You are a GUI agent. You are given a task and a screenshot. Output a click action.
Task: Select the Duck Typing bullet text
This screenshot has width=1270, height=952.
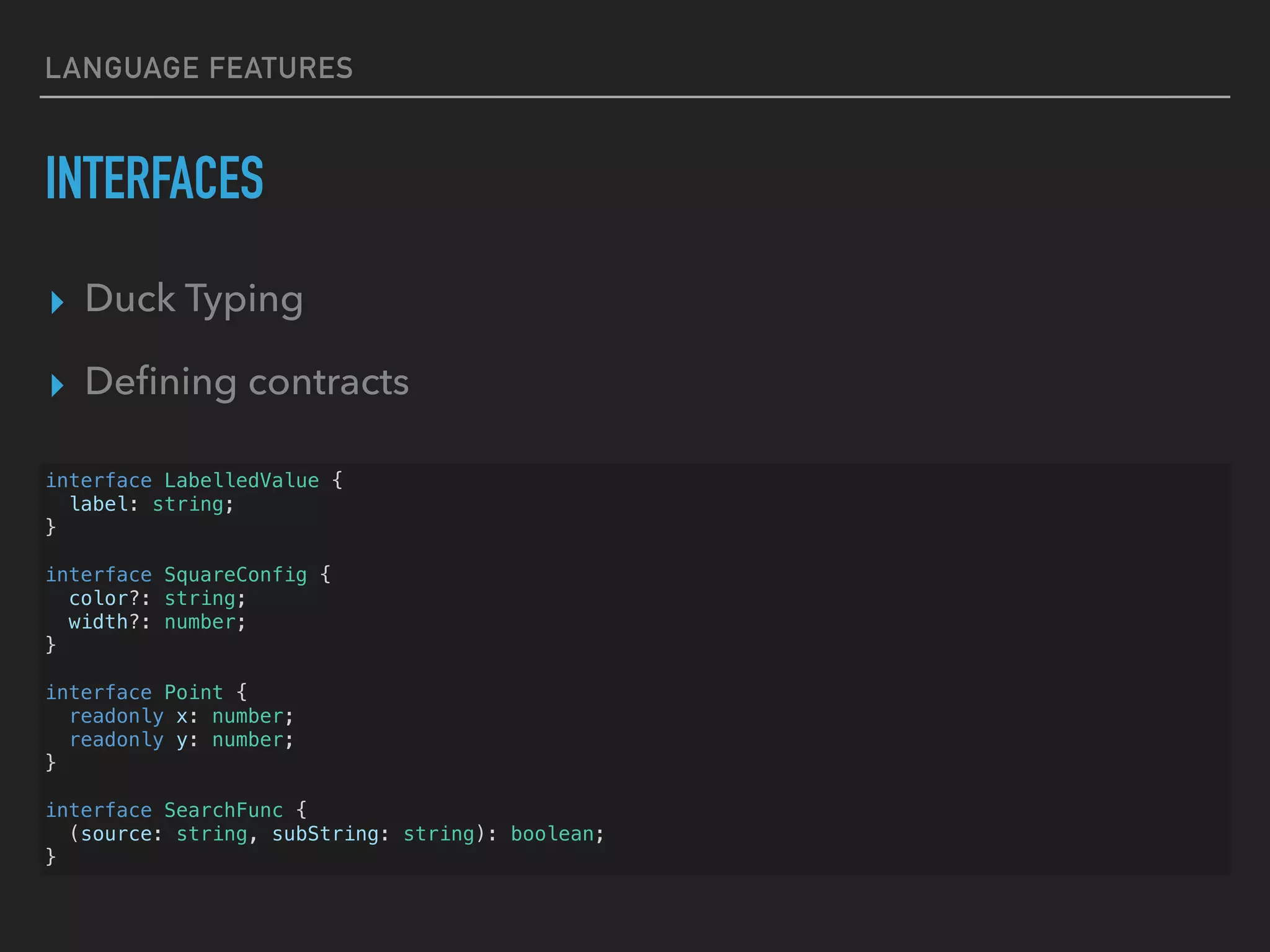coord(194,300)
